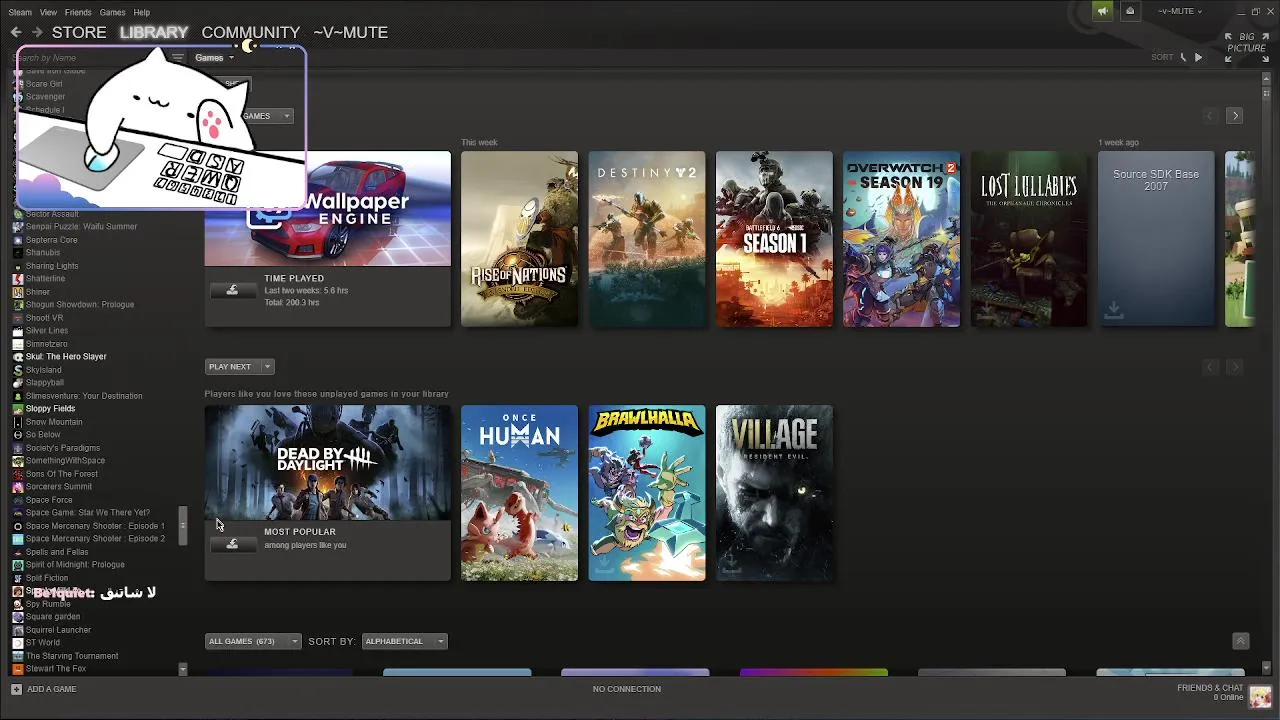Click the Sloppy Fields game icon
1280x720 pixels.
[17, 409]
